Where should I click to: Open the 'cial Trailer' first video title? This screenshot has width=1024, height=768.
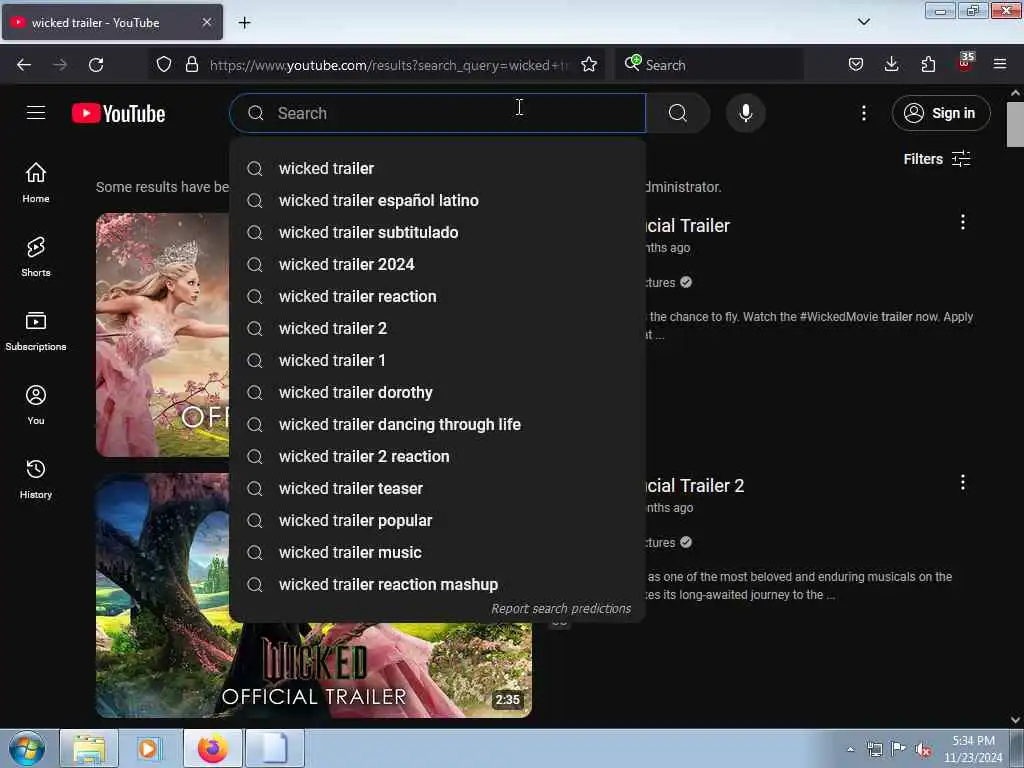[x=688, y=226]
